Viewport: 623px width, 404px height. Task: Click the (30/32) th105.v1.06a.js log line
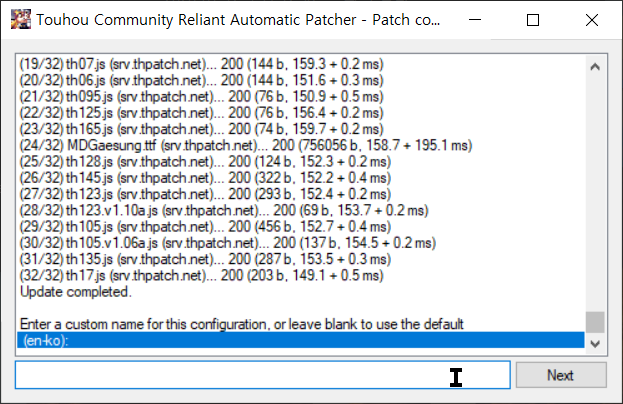point(228,243)
